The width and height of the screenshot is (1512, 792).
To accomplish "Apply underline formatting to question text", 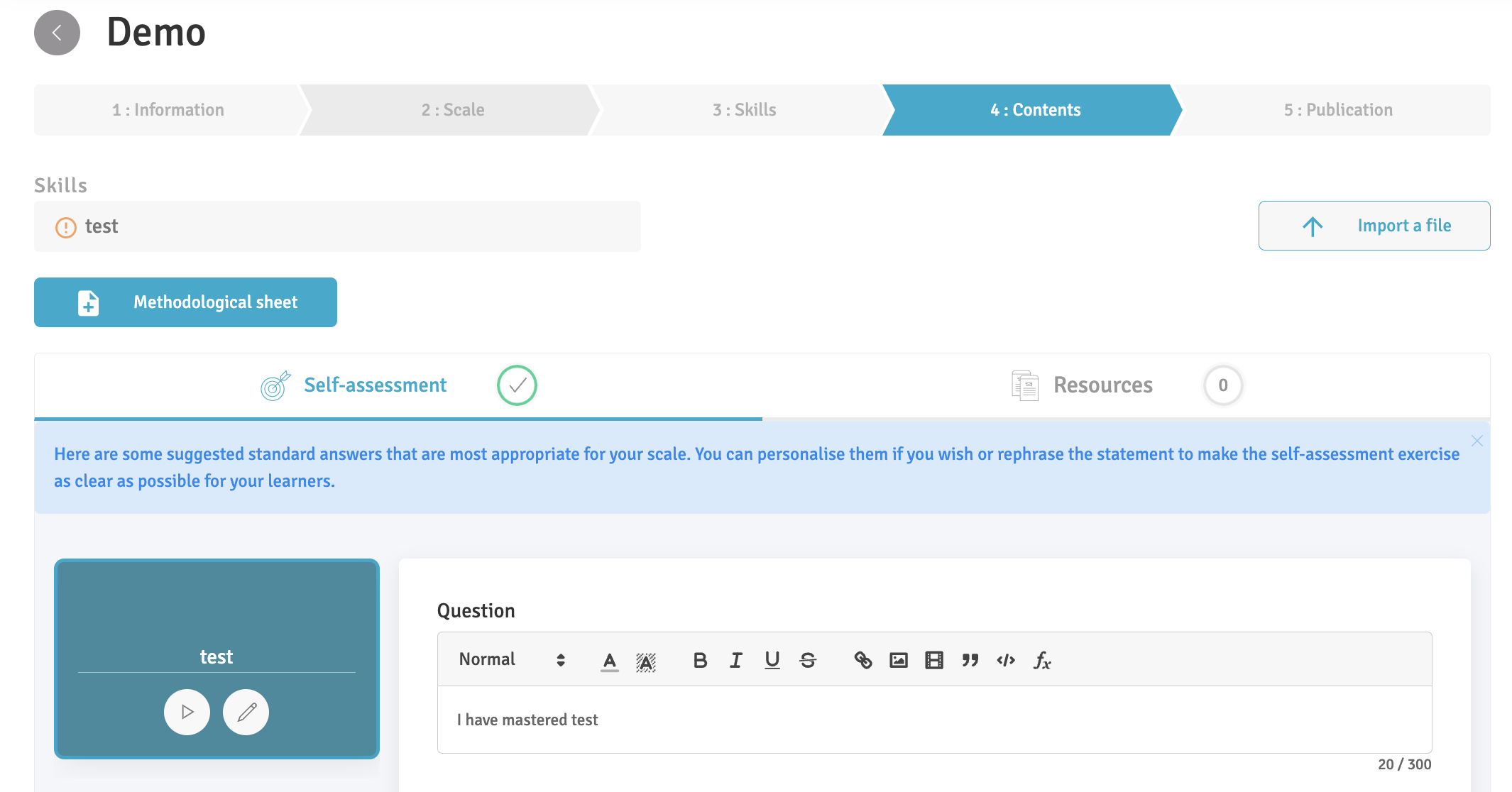I will point(772,660).
